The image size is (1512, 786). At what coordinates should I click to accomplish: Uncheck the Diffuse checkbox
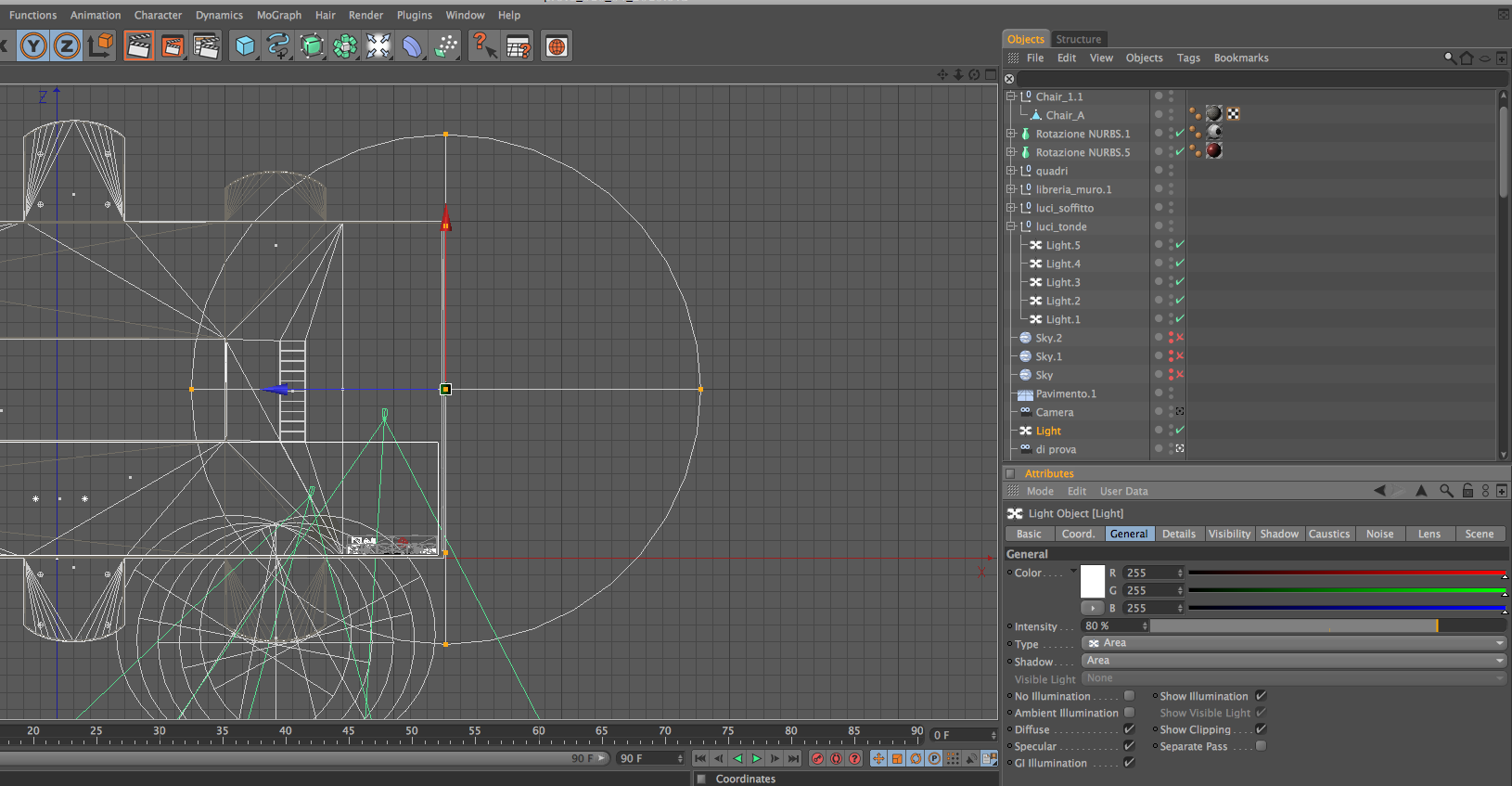1129,729
